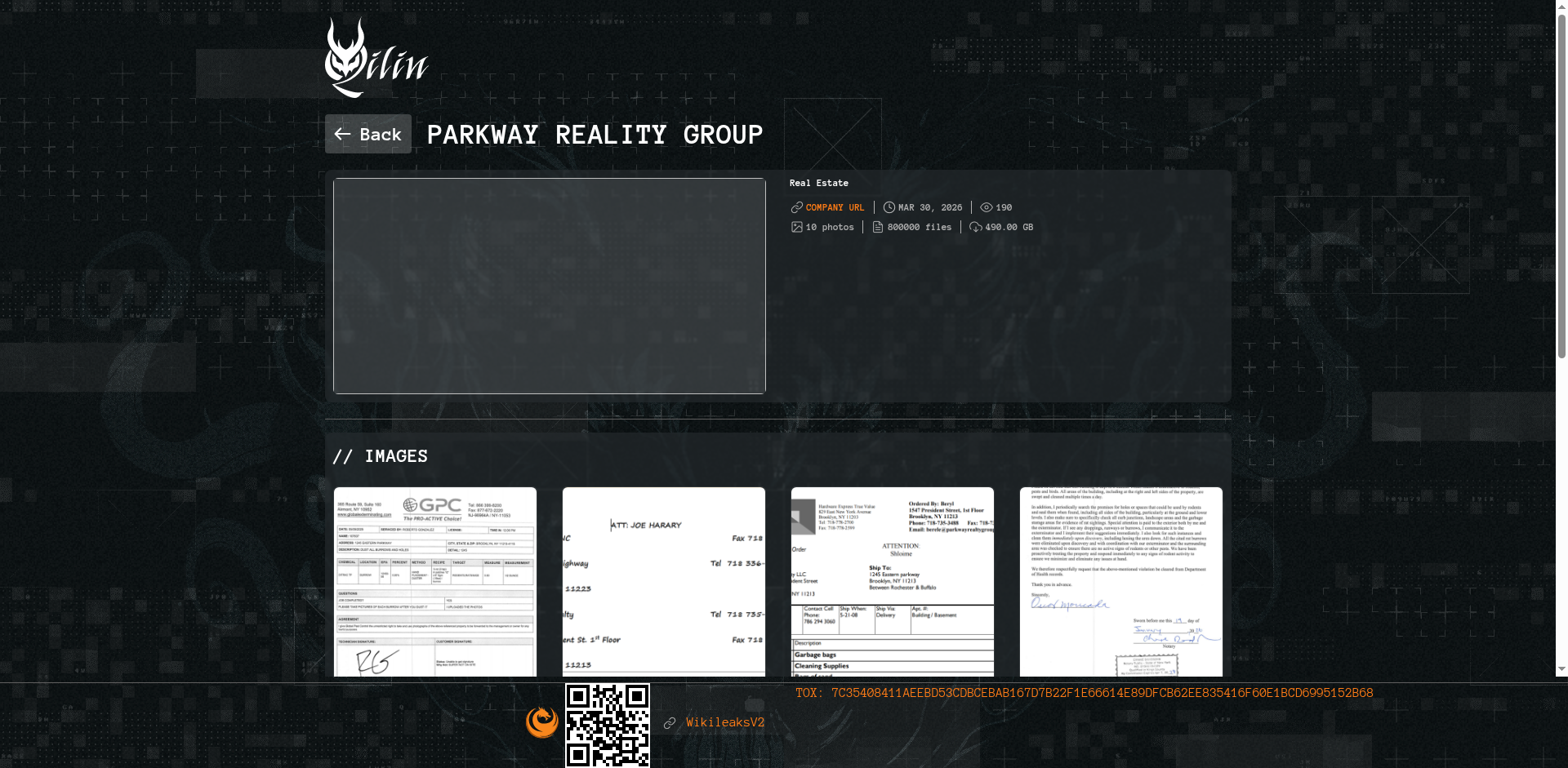Open the ATT: JOE HARARY fax thumbnail

(x=664, y=582)
